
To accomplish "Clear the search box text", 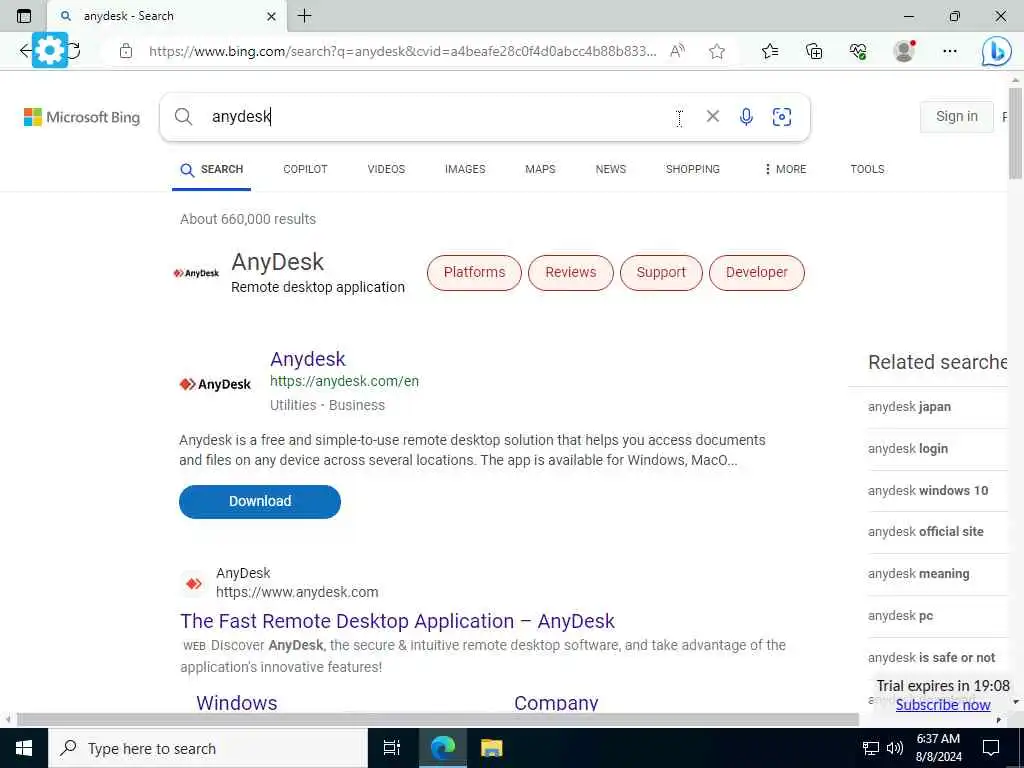I will click(x=712, y=116).
